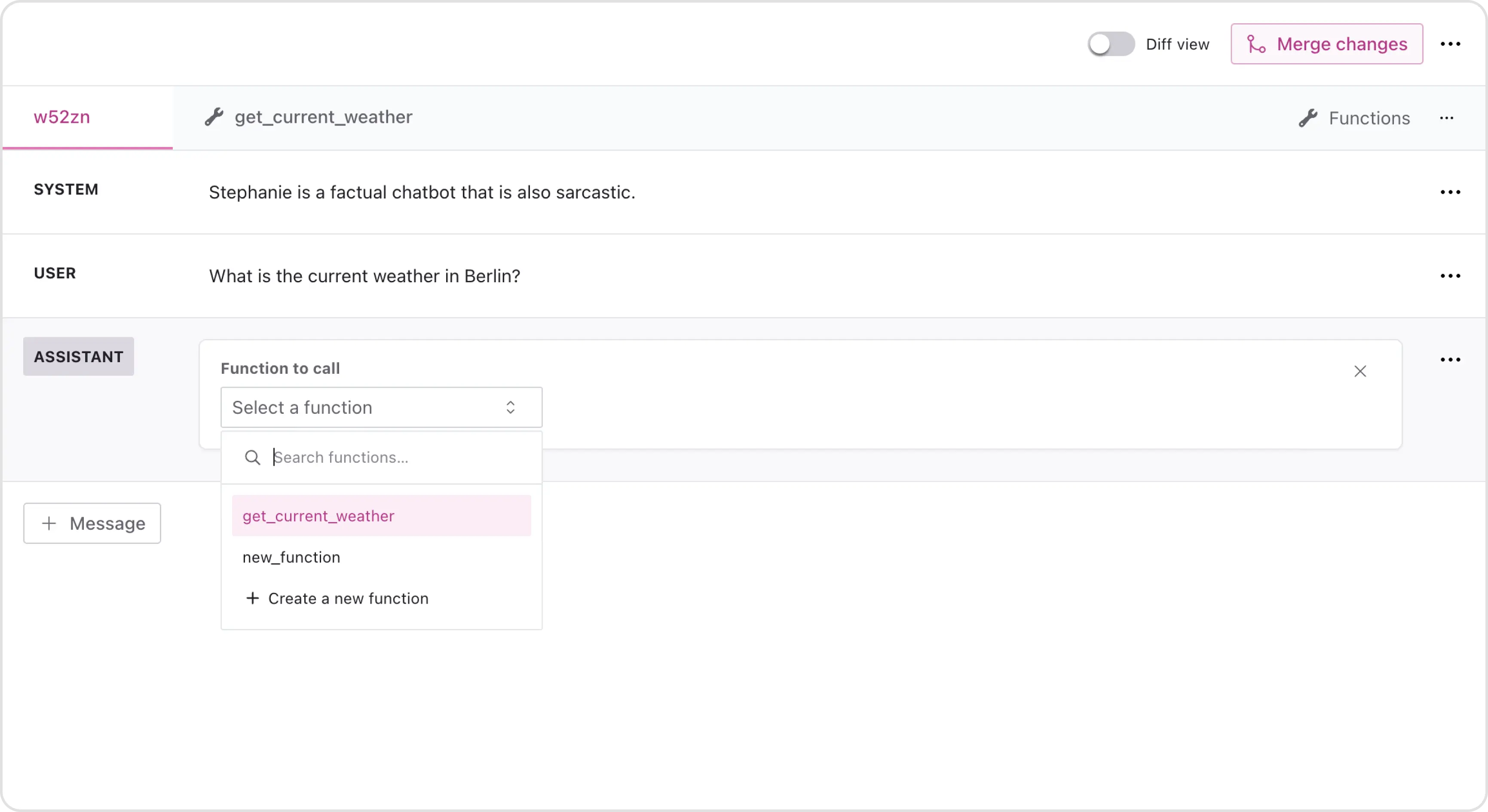This screenshot has width=1488, height=812.
Task: Open the SYSTEM message options menu
Action: (x=1450, y=192)
